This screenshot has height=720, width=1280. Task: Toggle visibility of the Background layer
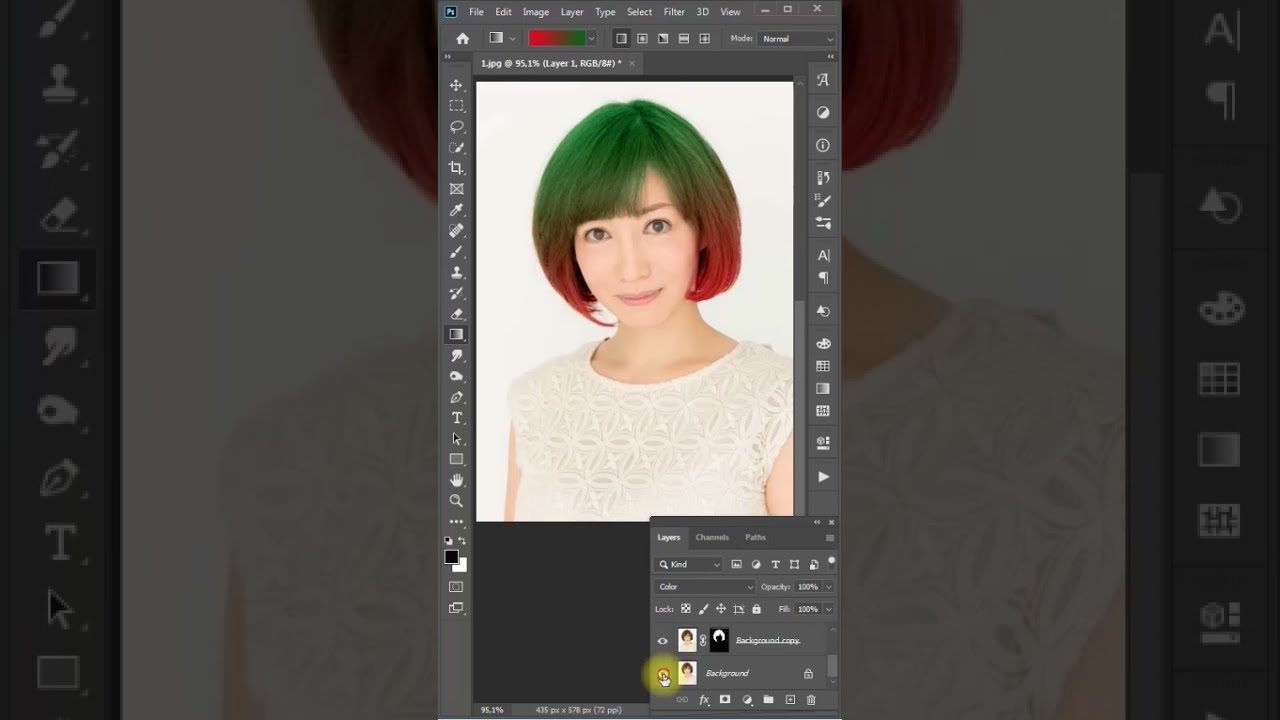coord(662,674)
